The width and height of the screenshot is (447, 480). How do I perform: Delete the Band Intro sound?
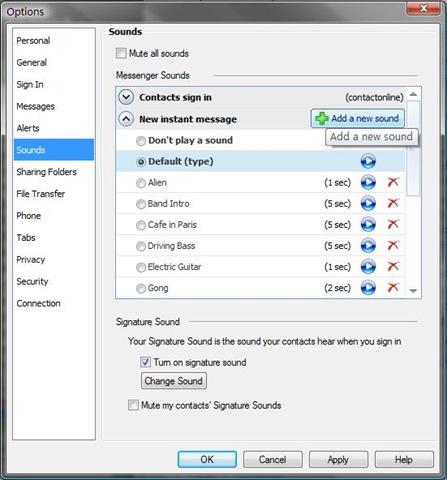coord(393,203)
